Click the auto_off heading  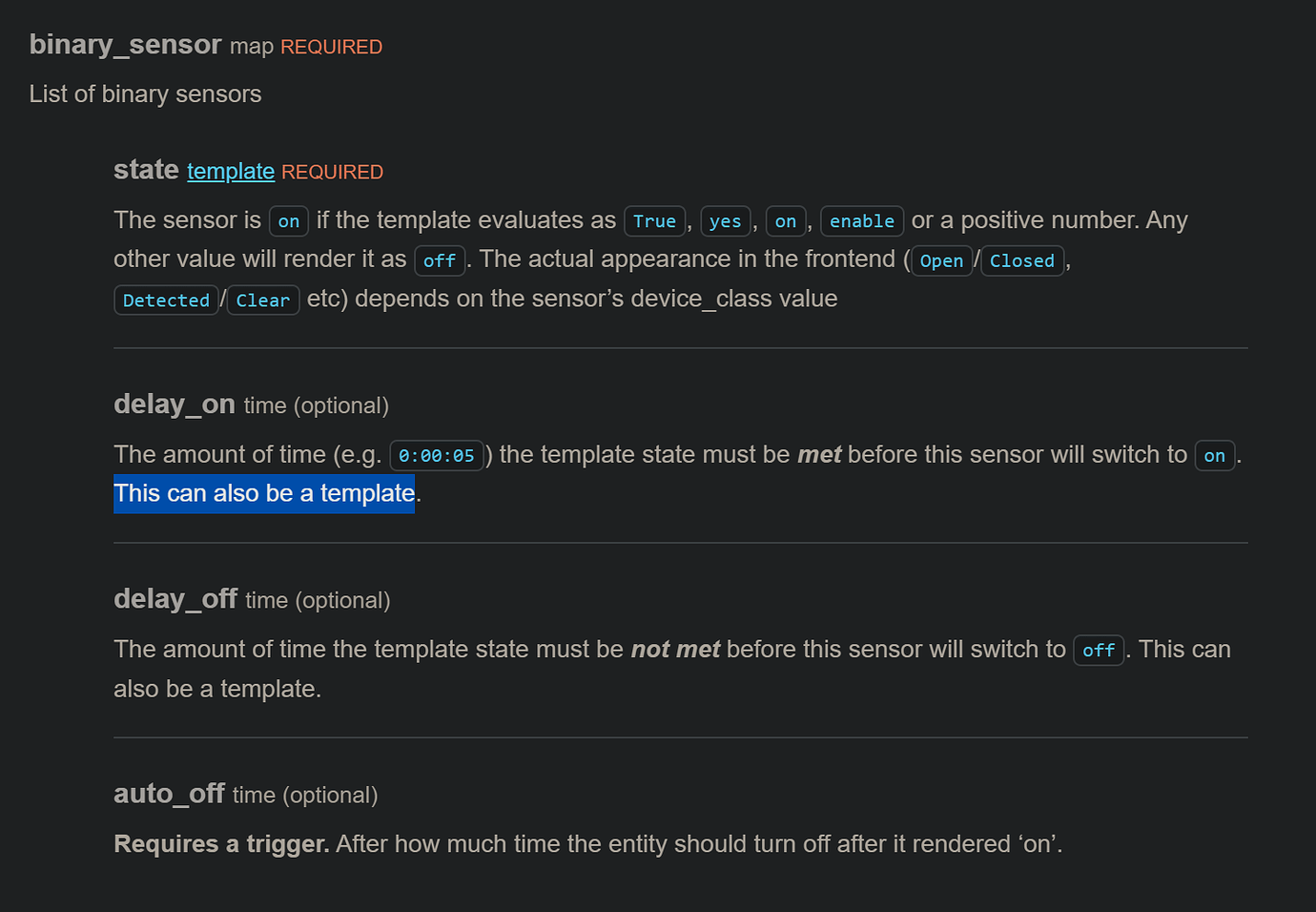[x=169, y=794]
